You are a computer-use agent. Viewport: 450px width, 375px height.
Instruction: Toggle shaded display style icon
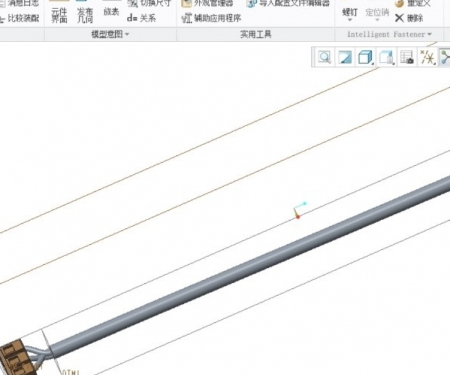(x=345, y=57)
